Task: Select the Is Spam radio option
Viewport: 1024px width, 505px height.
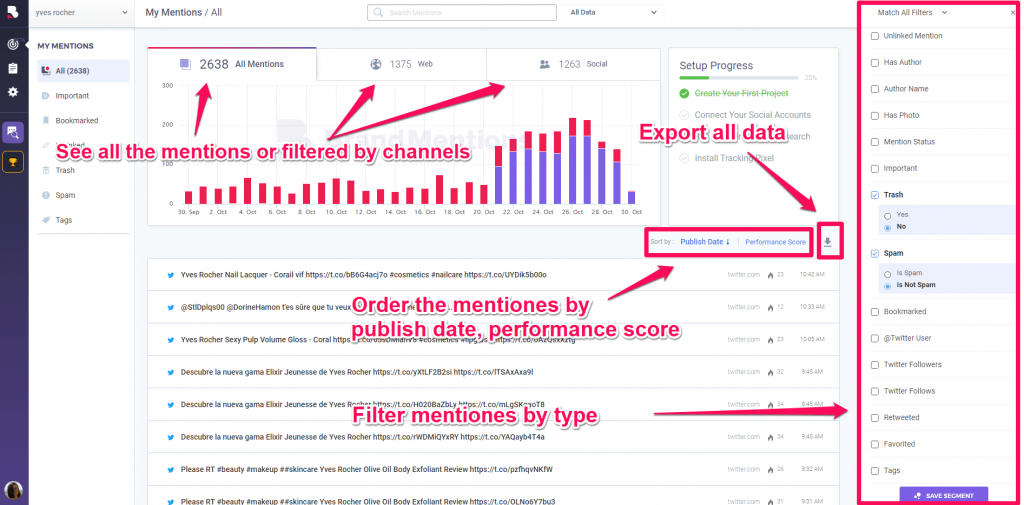Action: pos(888,273)
